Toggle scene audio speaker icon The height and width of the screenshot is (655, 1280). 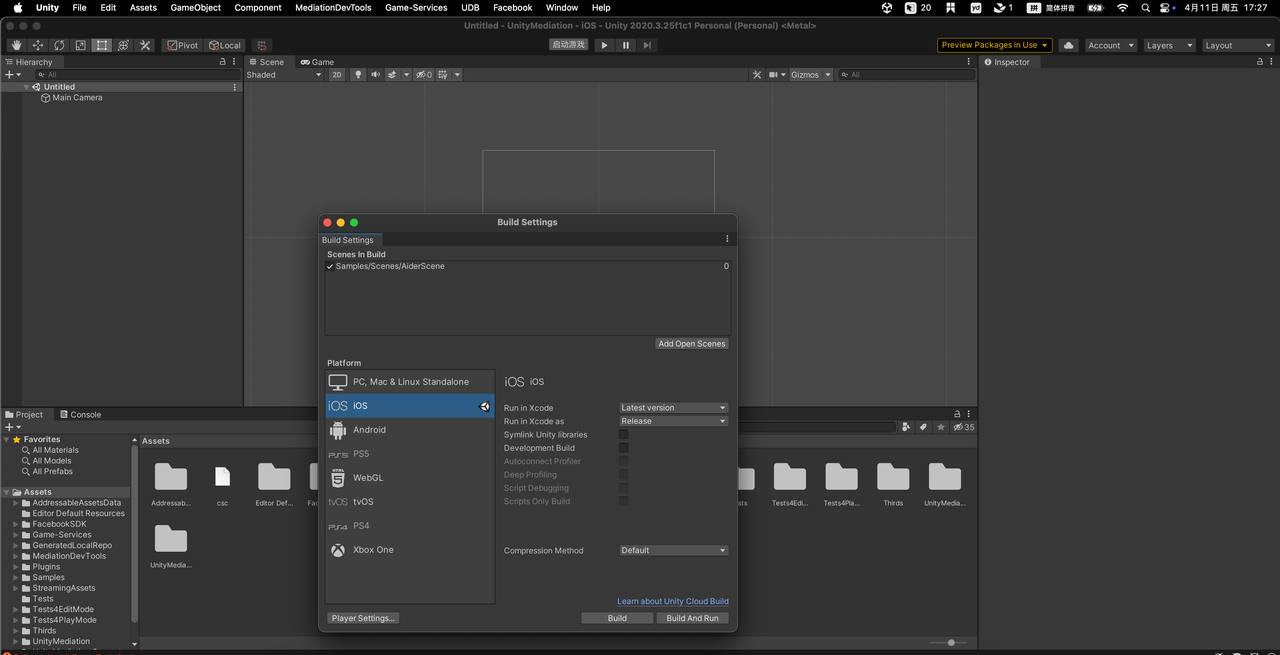tap(375, 75)
